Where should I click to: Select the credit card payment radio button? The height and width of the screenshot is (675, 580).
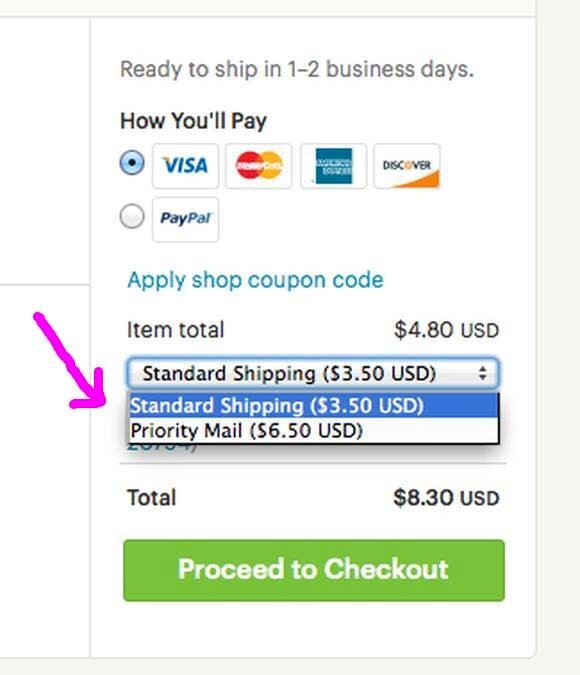coord(132,163)
